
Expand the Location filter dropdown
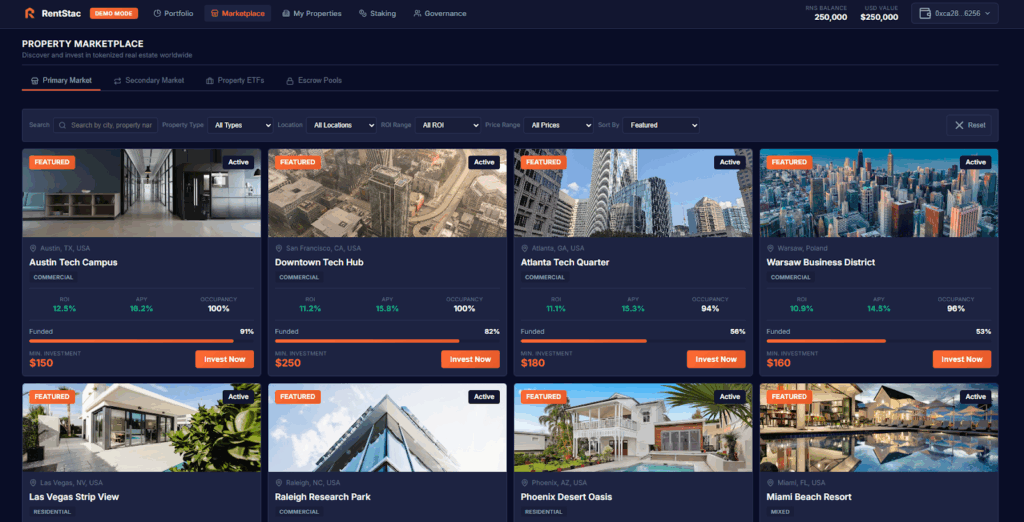point(343,125)
